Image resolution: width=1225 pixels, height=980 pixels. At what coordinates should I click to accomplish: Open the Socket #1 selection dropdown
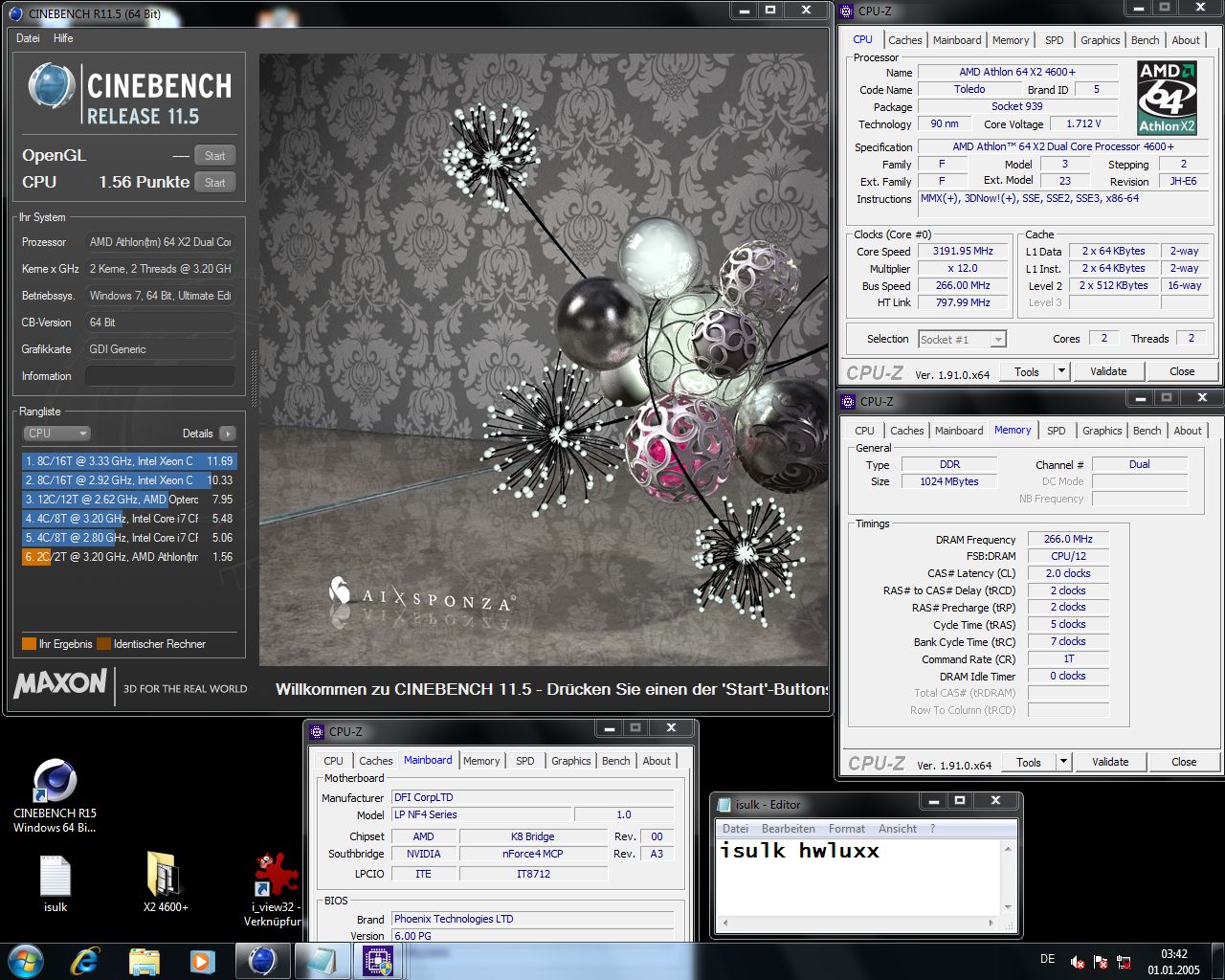point(962,339)
